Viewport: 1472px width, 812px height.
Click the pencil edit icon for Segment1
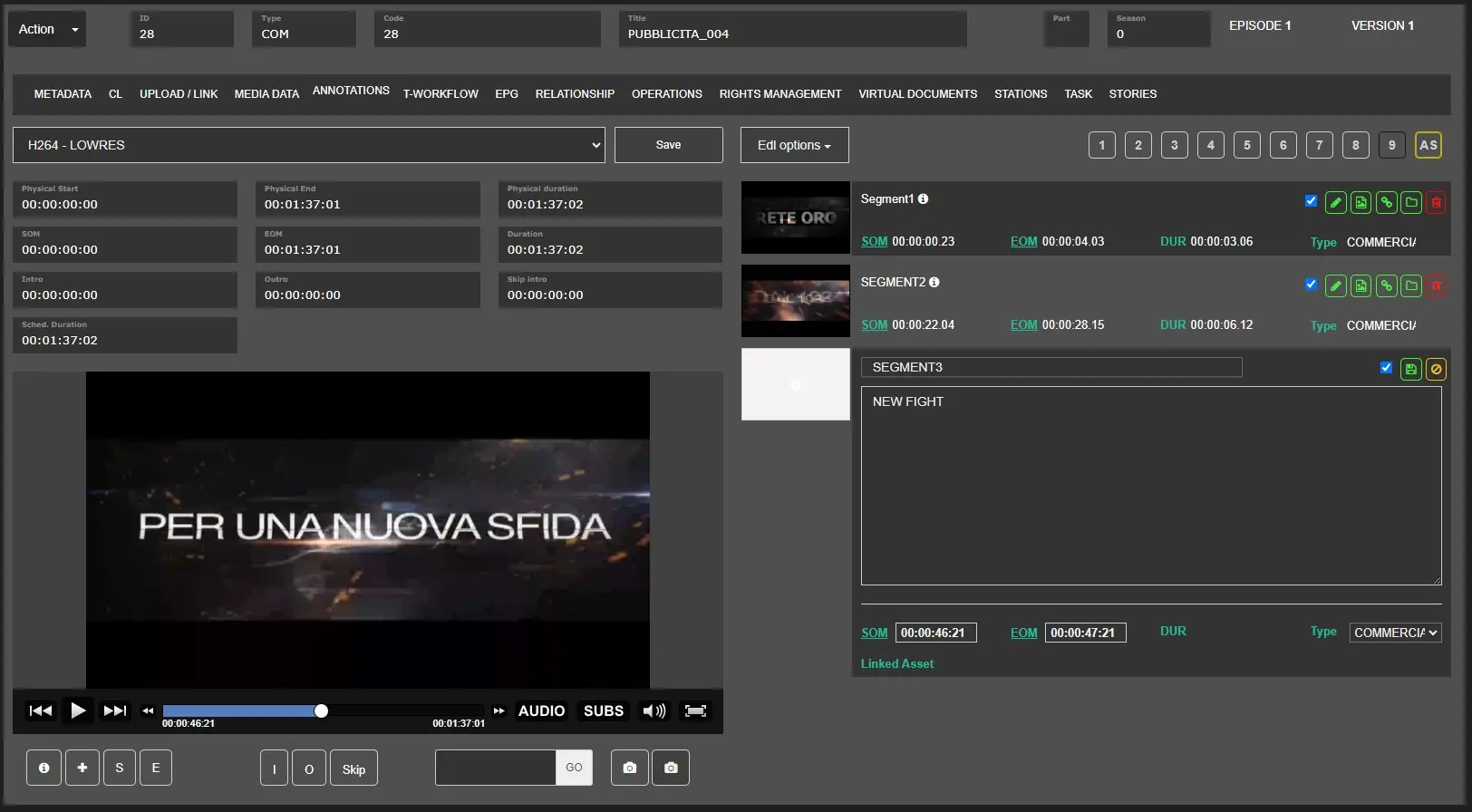1335,203
